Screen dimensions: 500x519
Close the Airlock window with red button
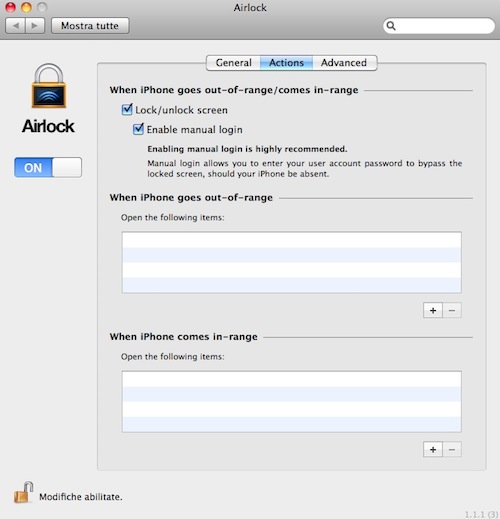point(11,7)
